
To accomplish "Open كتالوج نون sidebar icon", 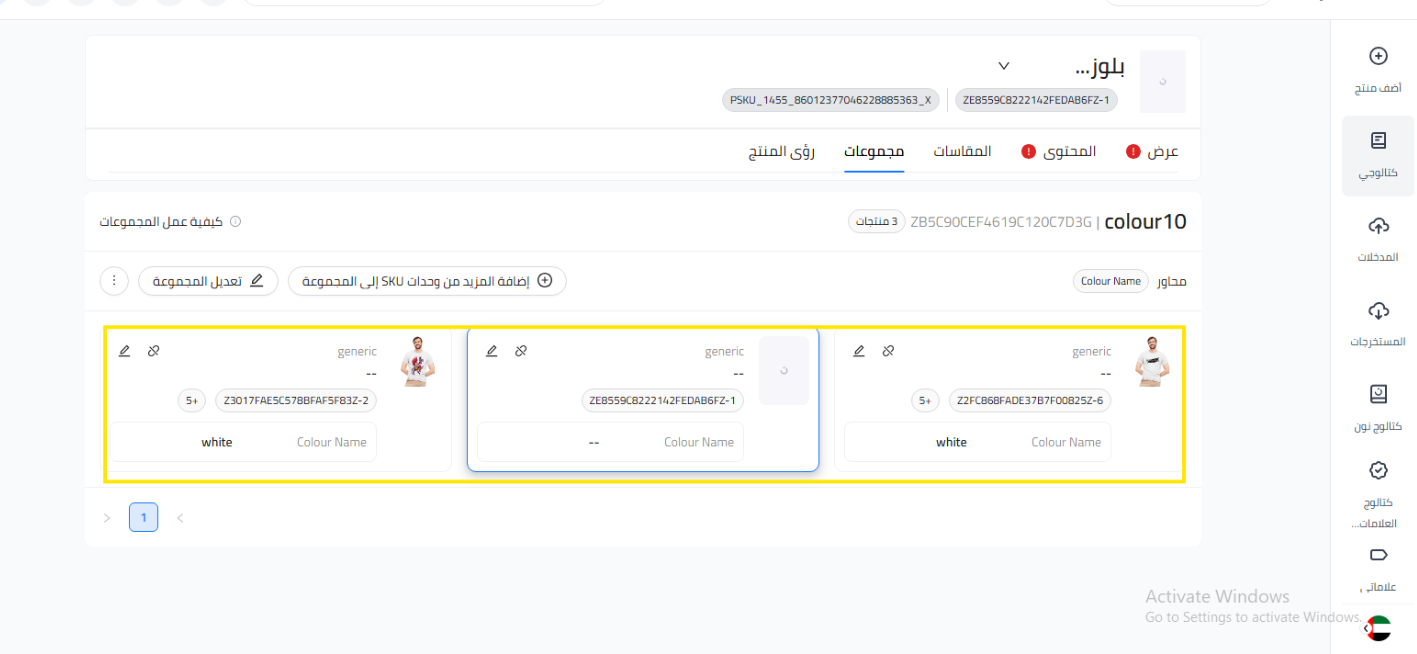I will (x=1377, y=394).
